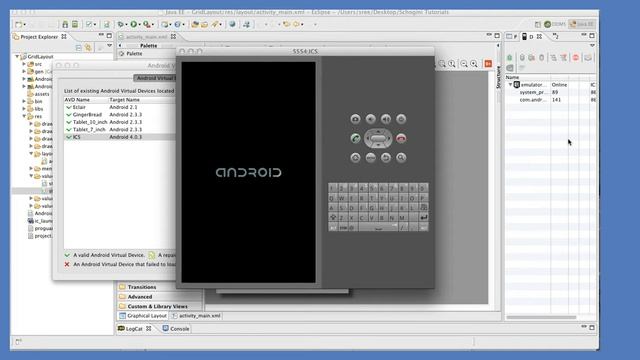
Task: Click Link with Editor icon in Project Explorer
Action: tap(88, 48)
